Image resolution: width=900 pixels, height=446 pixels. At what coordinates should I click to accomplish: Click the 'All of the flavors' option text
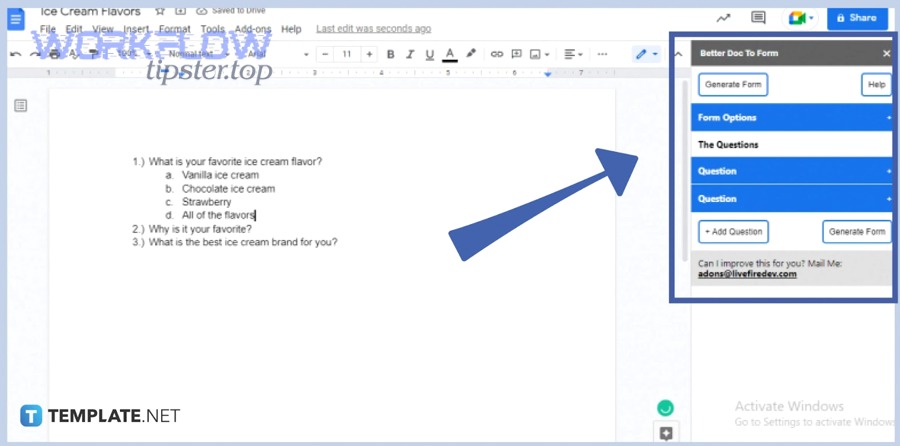(218, 215)
